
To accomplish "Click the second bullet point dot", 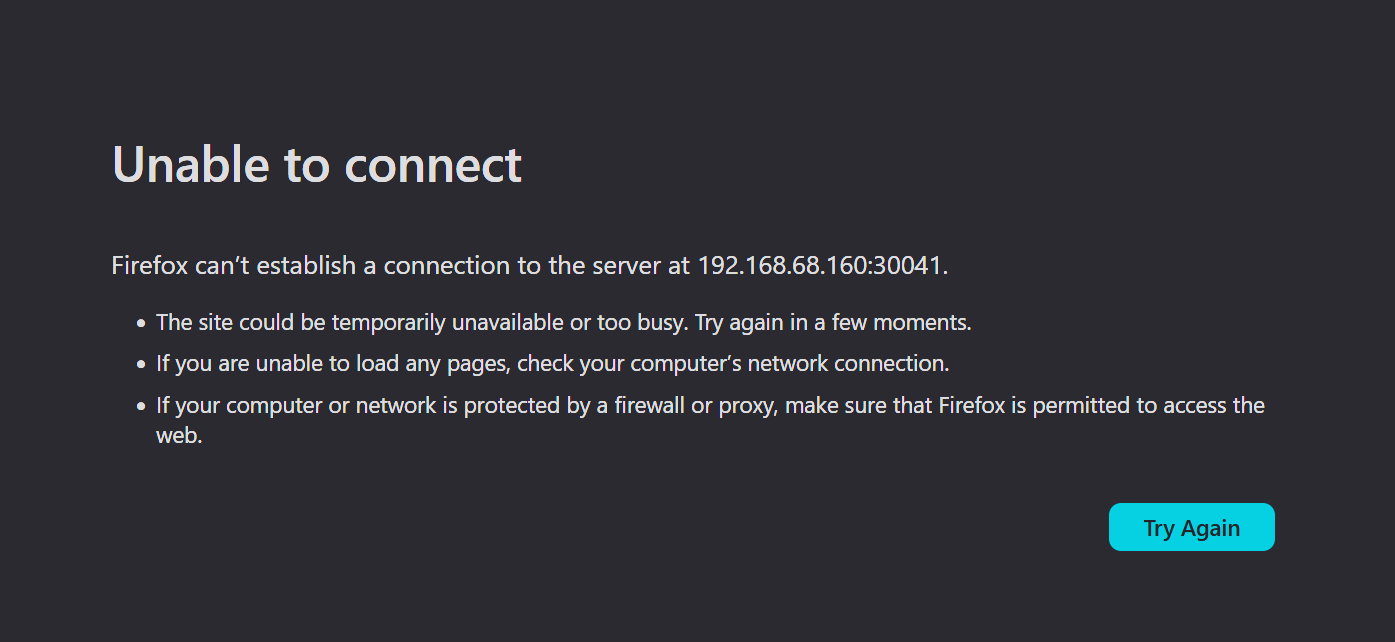I will point(141,364).
